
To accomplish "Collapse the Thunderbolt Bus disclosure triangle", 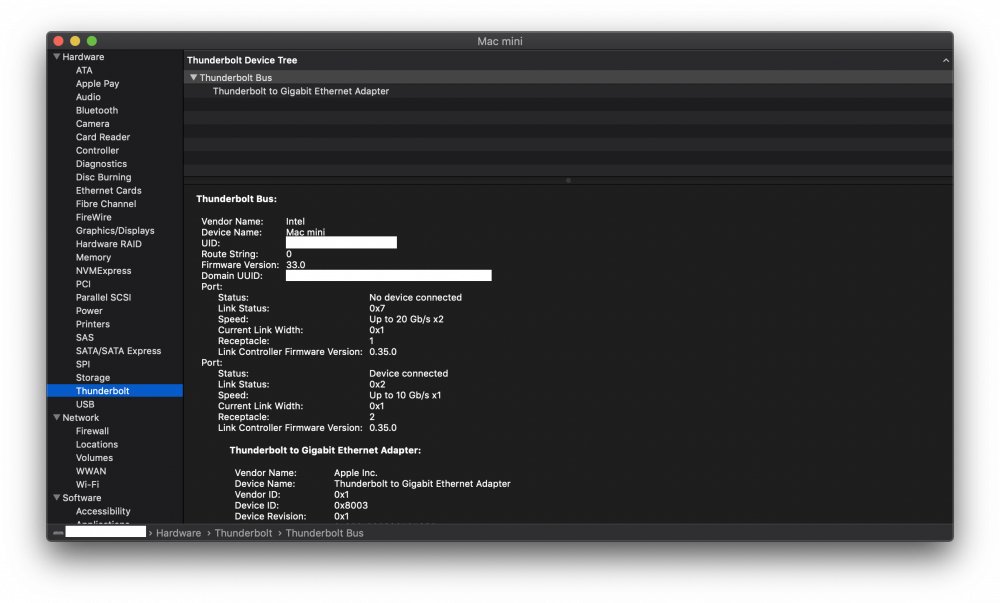I will click(x=193, y=77).
